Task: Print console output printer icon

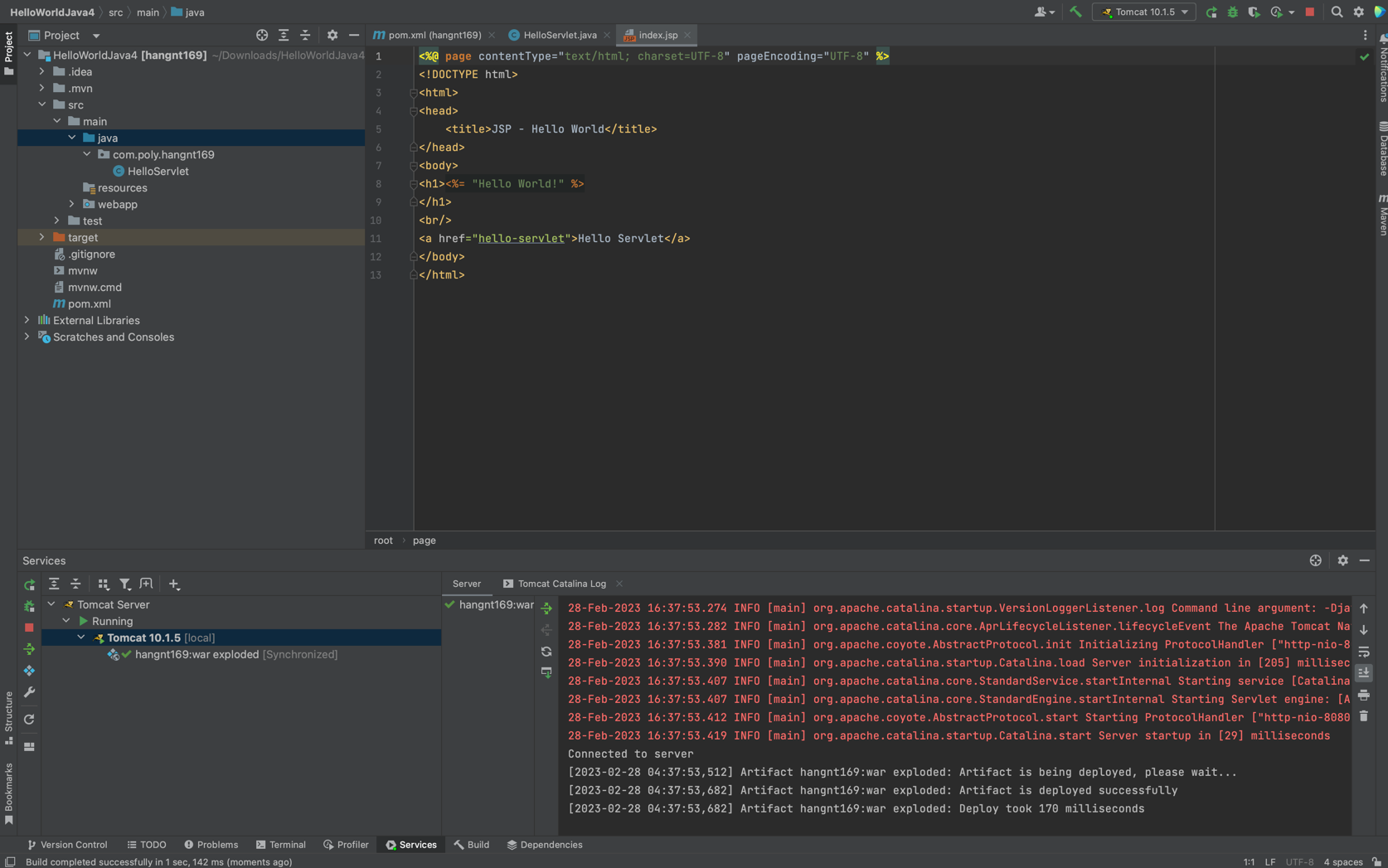Action: pyautogui.click(x=1364, y=695)
